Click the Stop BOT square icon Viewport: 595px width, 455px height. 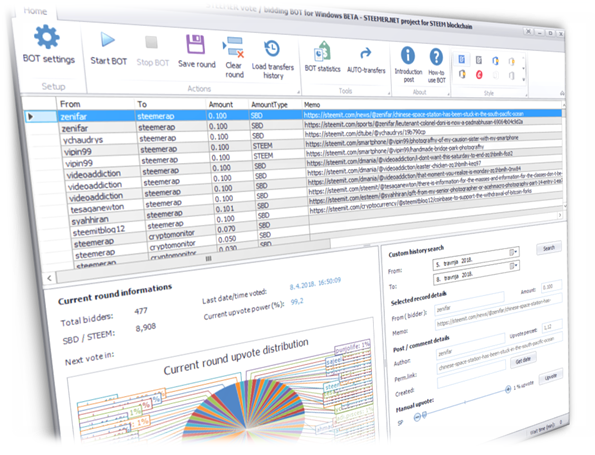(151, 43)
